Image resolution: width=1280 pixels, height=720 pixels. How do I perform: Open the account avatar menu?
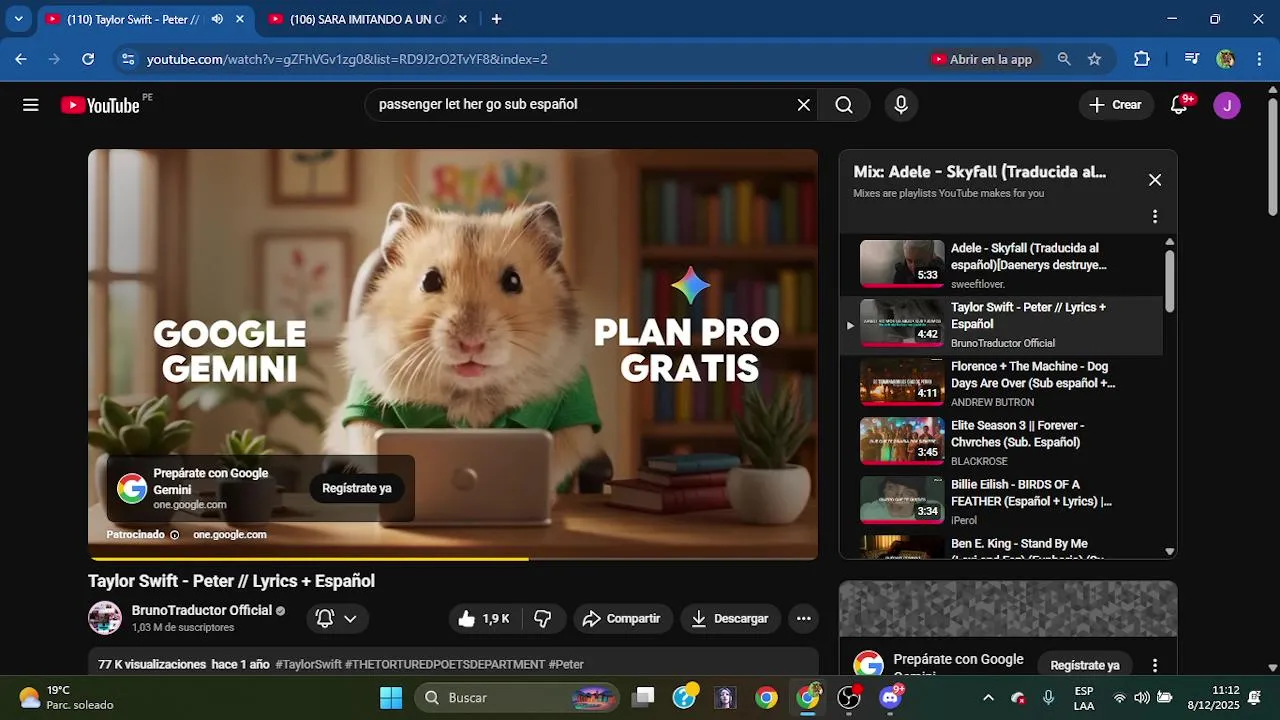click(1227, 105)
